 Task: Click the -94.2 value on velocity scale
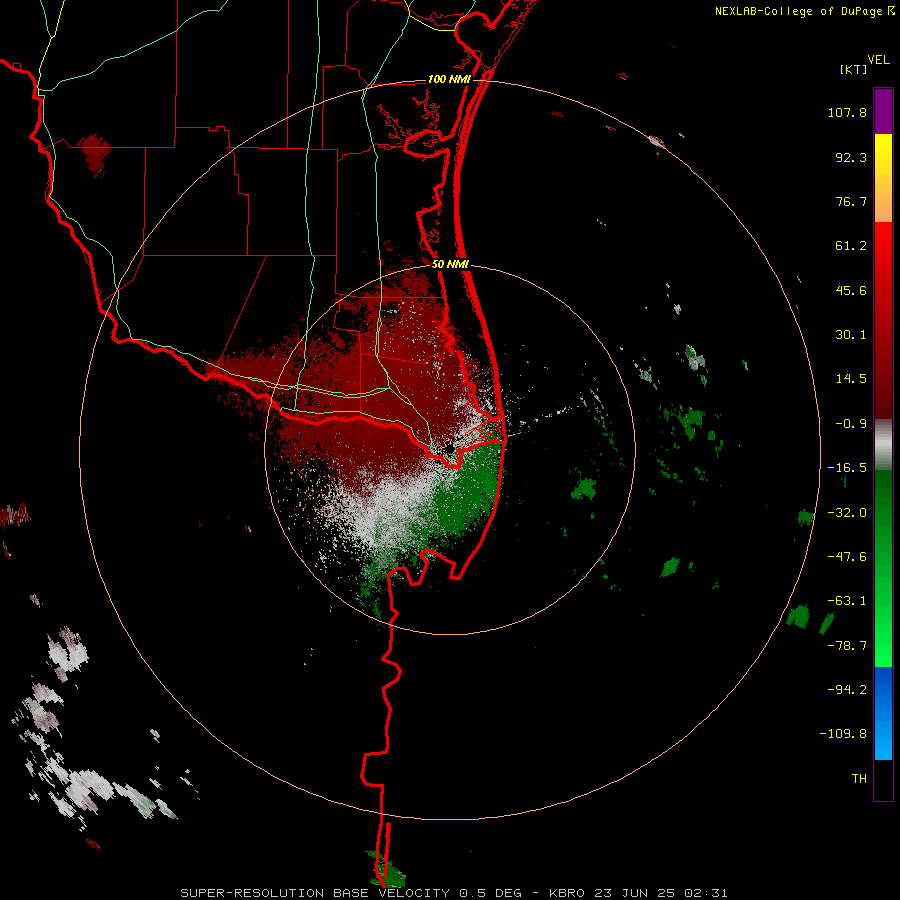(847, 690)
